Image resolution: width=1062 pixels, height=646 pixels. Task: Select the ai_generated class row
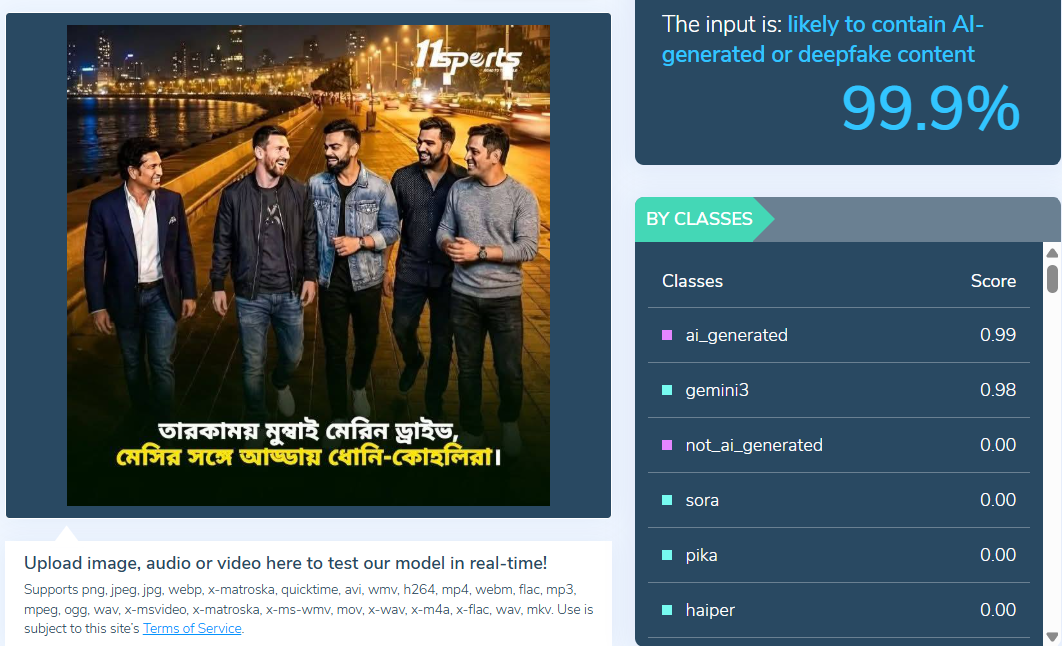tap(838, 335)
